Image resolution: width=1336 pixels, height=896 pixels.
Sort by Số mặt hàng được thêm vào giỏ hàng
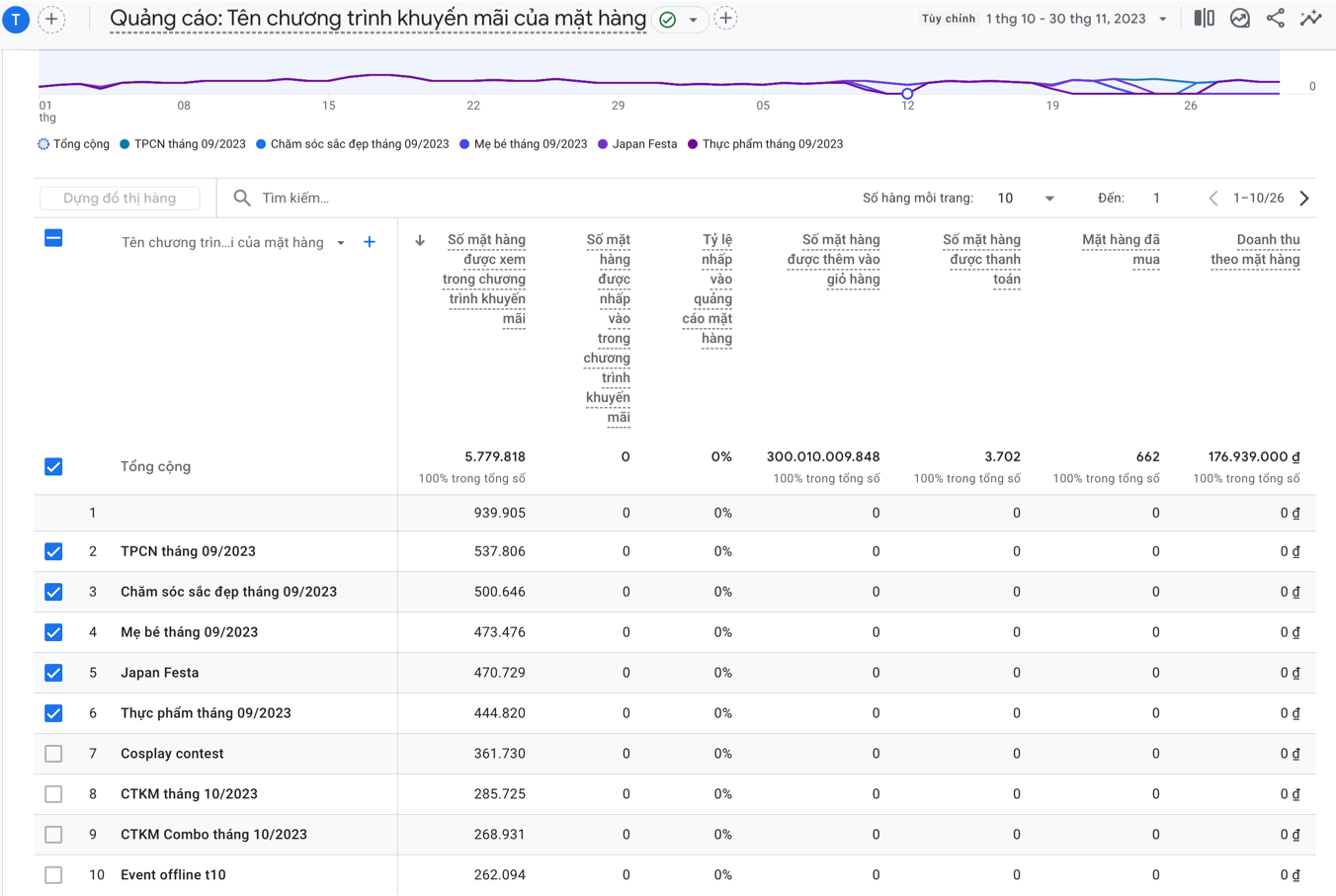pyautogui.click(x=833, y=259)
